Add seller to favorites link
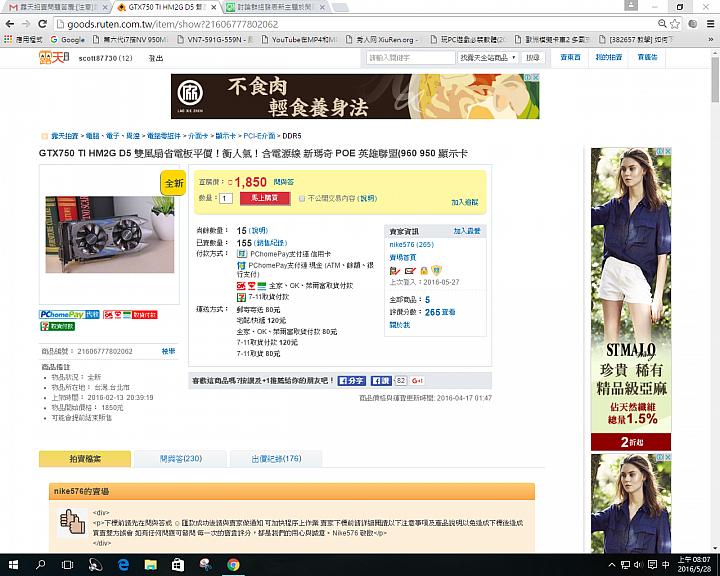Image resolution: width=720 pixels, height=576 pixels. [x=467, y=231]
